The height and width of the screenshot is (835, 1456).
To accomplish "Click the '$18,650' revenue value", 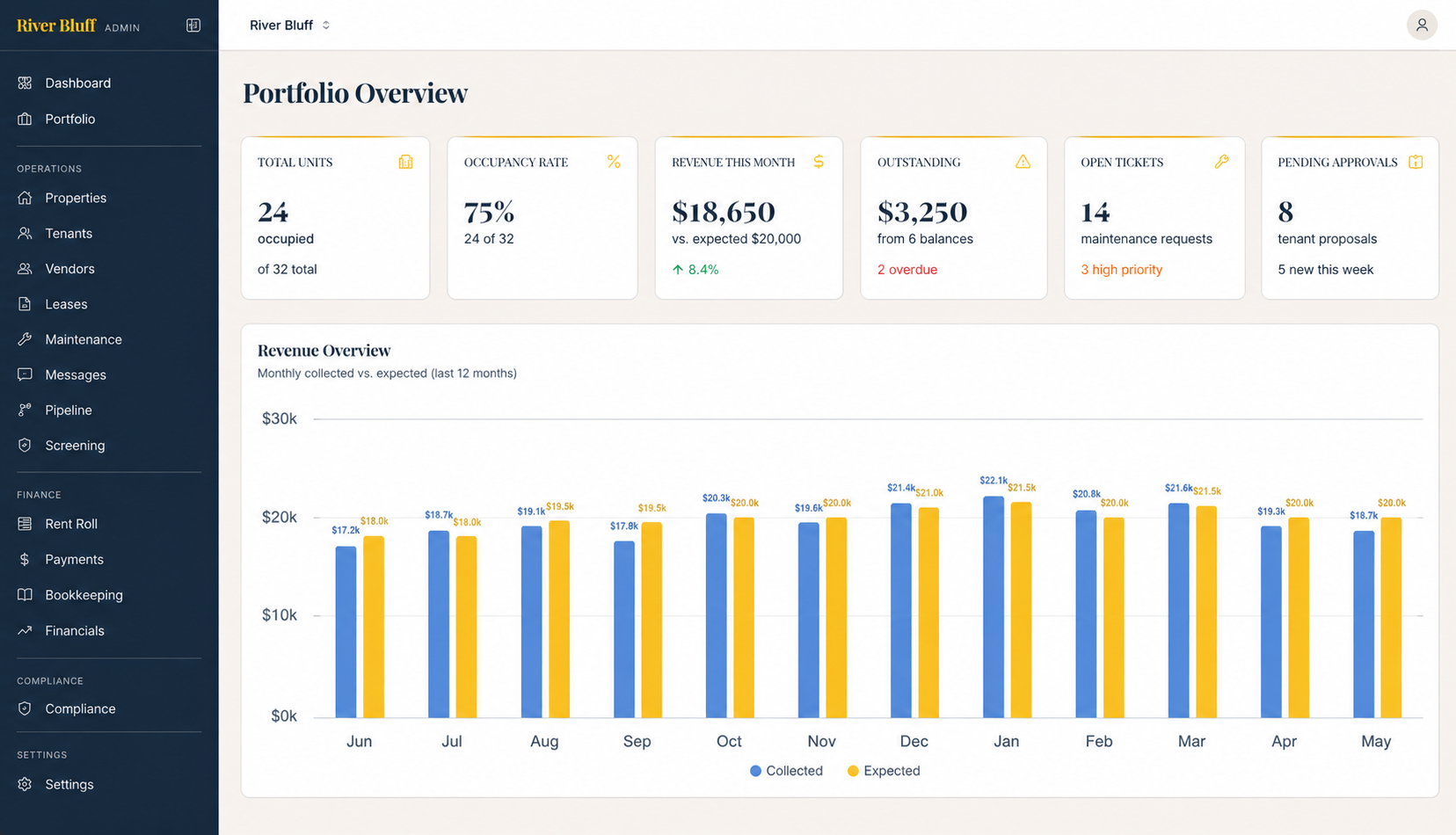I will click(x=724, y=212).
